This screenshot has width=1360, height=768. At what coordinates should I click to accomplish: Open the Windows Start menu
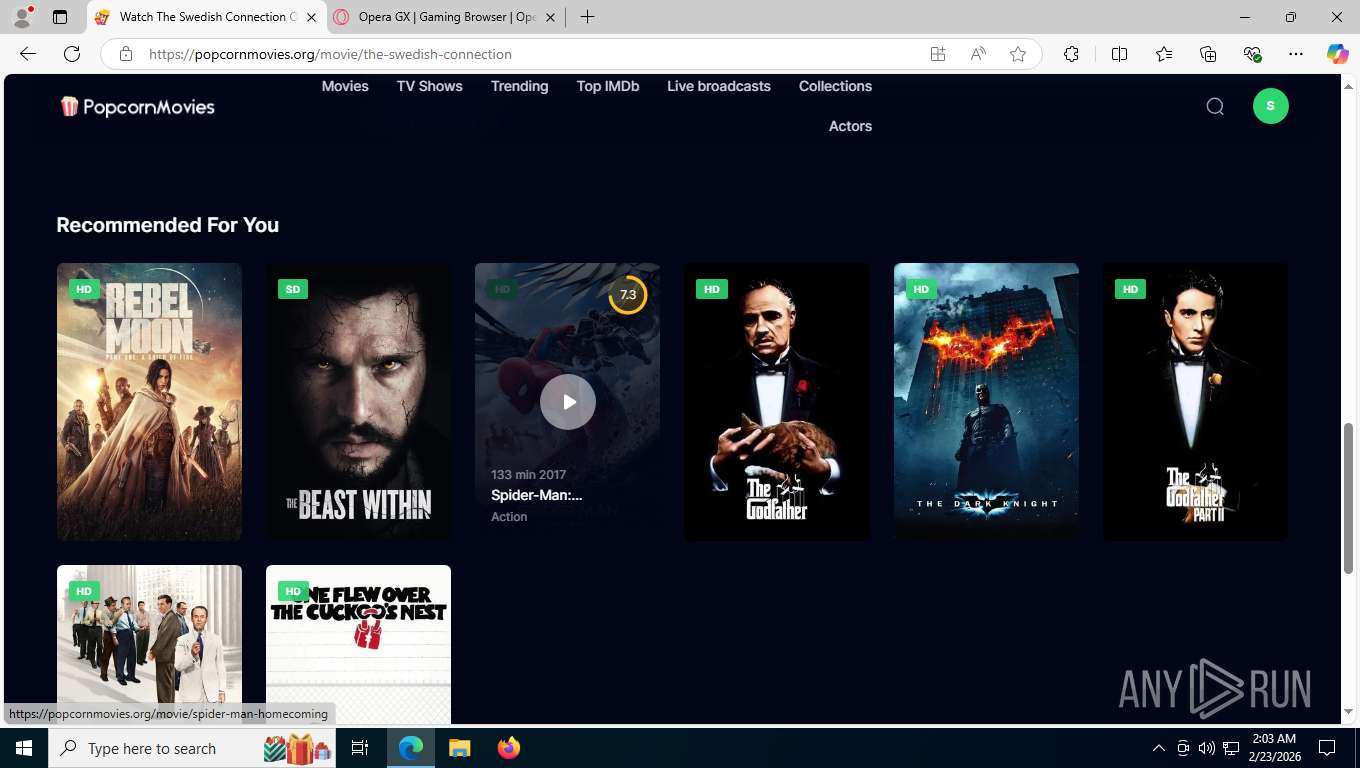click(24, 748)
